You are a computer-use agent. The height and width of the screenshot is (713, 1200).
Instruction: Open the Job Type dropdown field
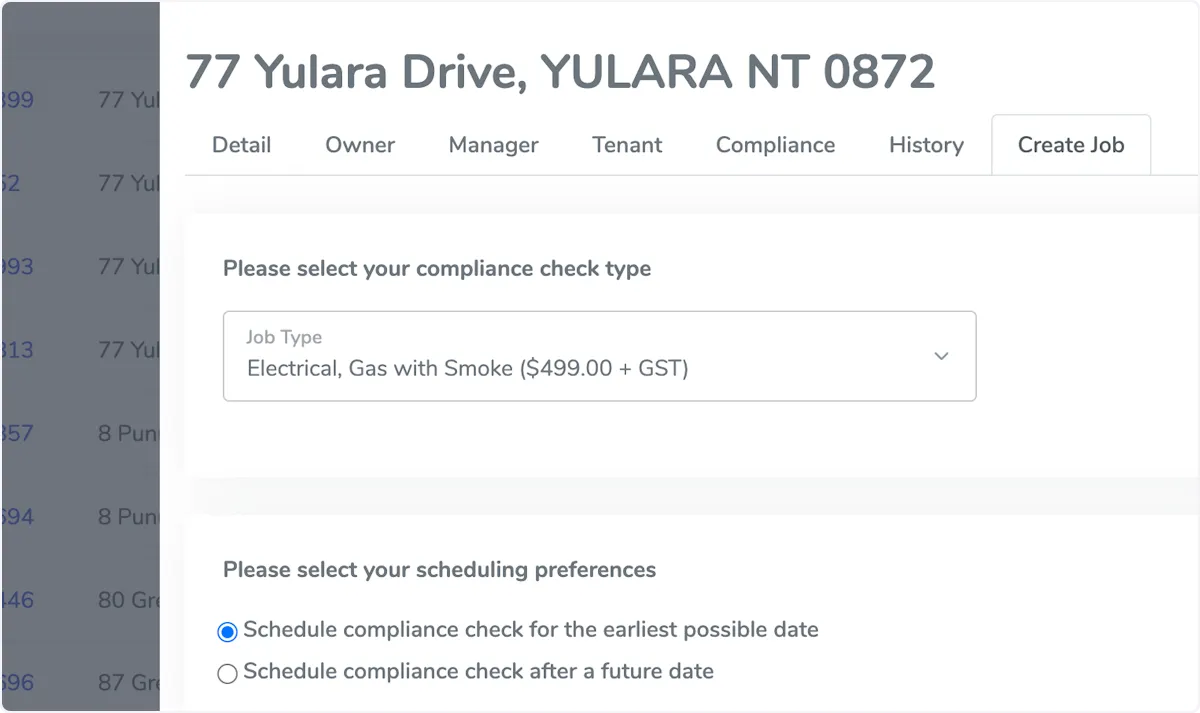pos(598,356)
